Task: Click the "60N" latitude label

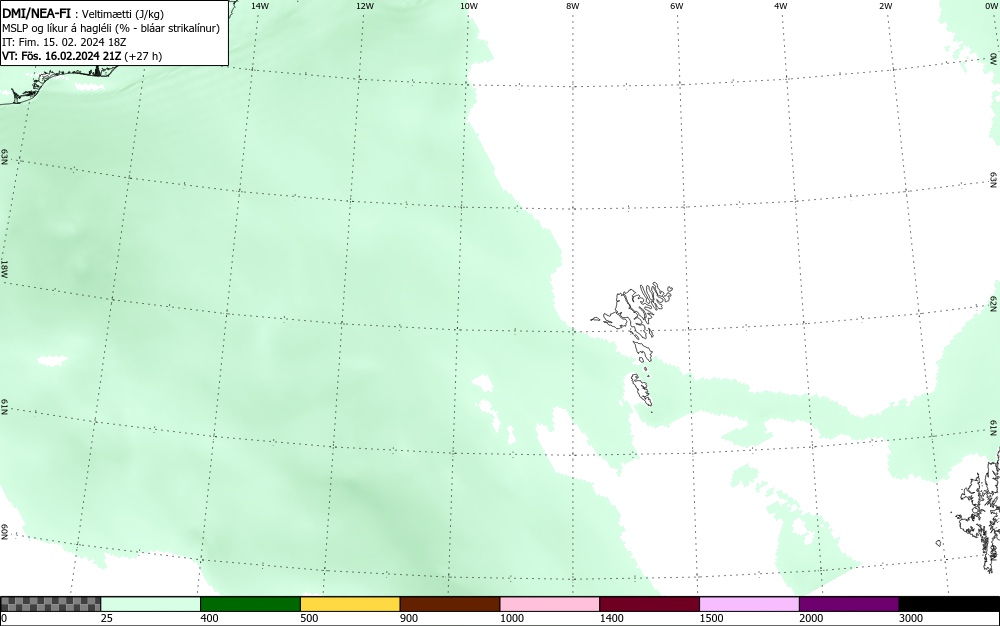Action: (x=5, y=532)
